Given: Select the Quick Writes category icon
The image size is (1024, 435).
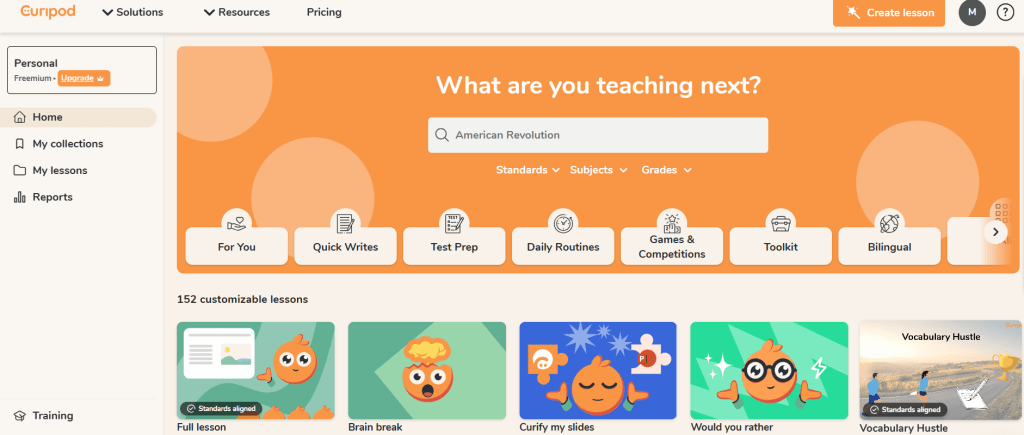Looking at the screenshot, I should pyautogui.click(x=345, y=224).
